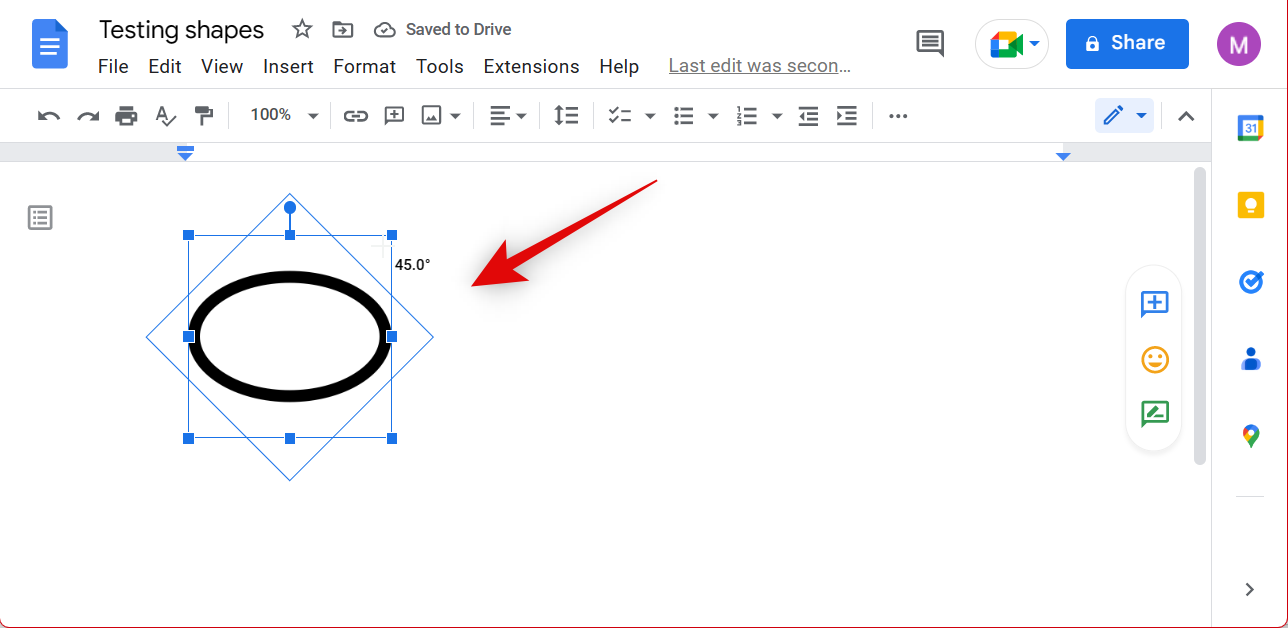Open the Extensions menu
This screenshot has height=628, width=1288.
(531, 67)
